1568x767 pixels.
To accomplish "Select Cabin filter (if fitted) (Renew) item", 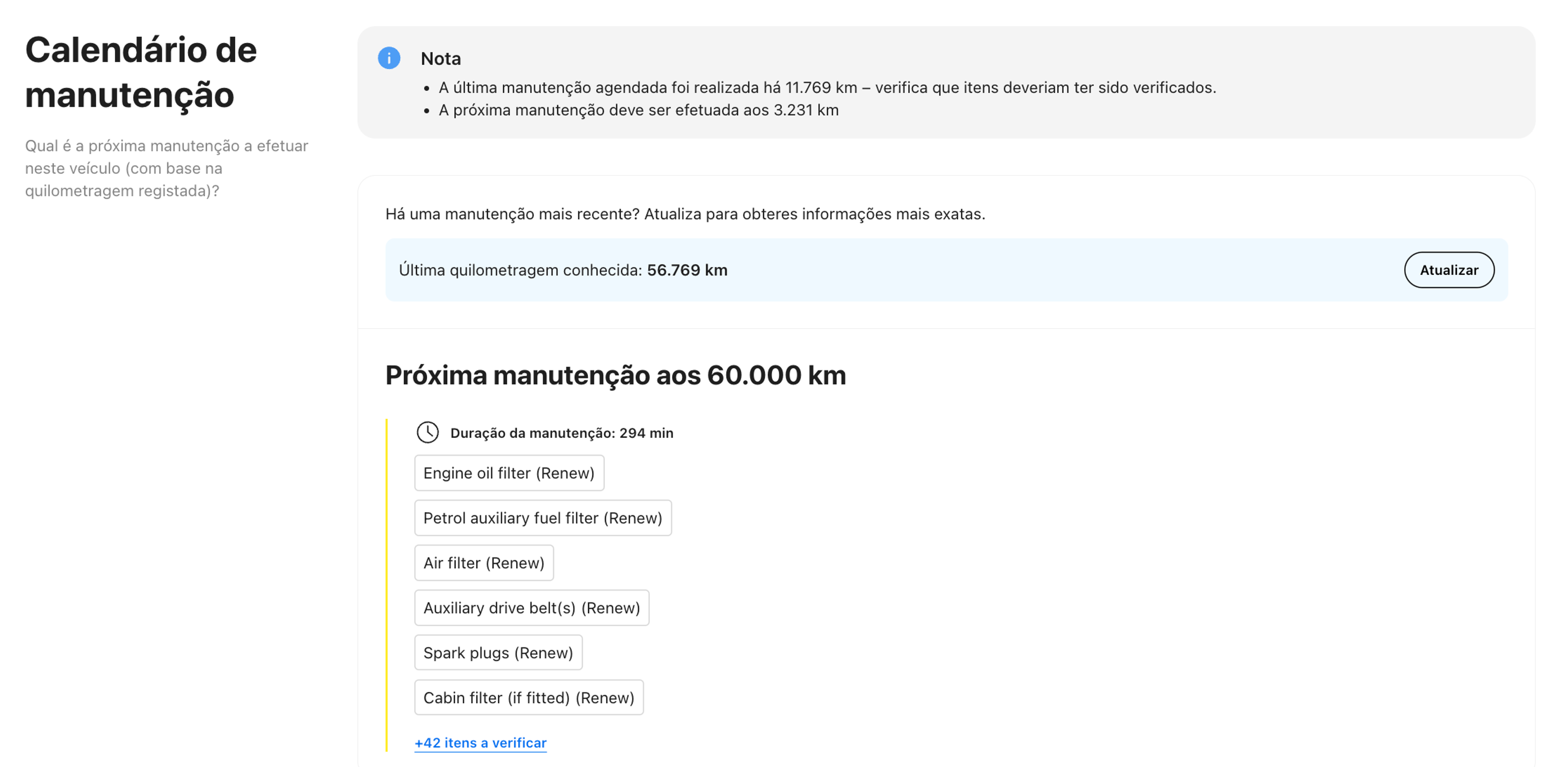I will [528, 698].
